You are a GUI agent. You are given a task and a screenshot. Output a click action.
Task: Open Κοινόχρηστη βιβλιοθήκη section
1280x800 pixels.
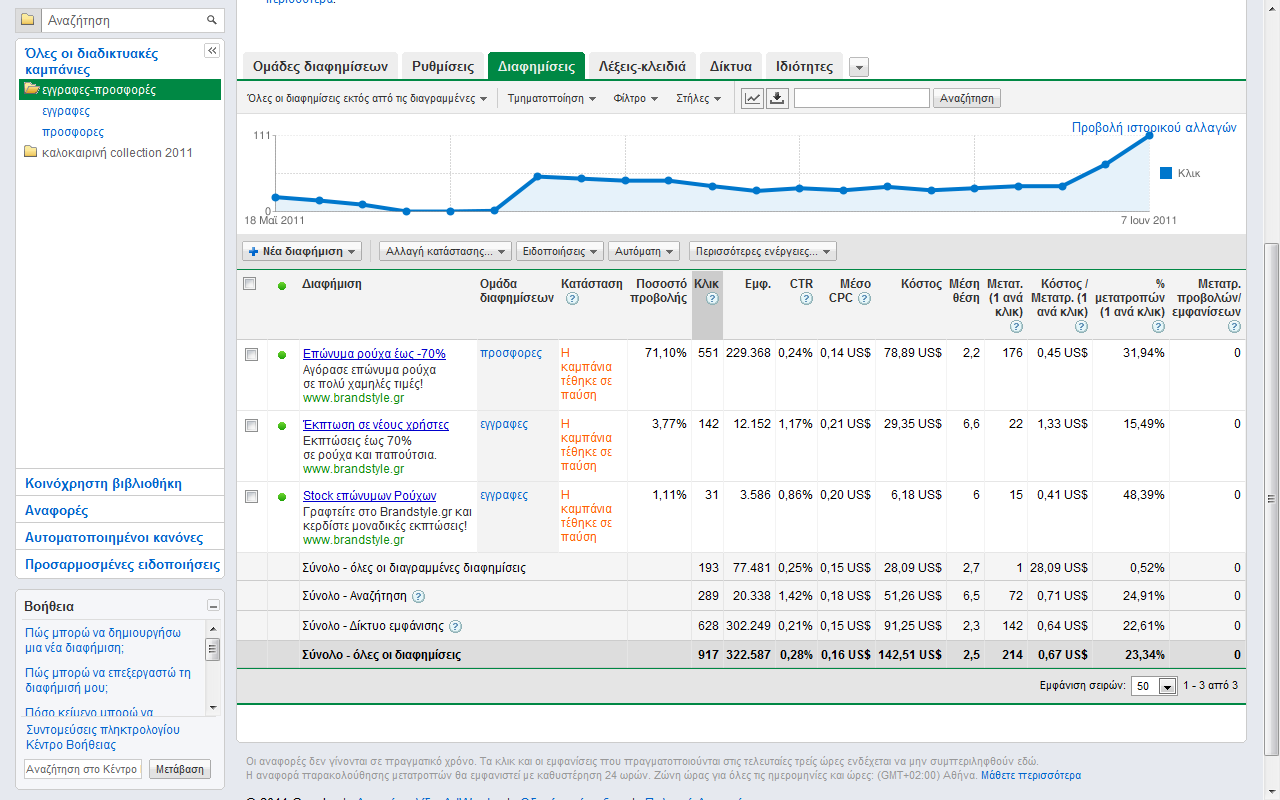click(x=104, y=483)
